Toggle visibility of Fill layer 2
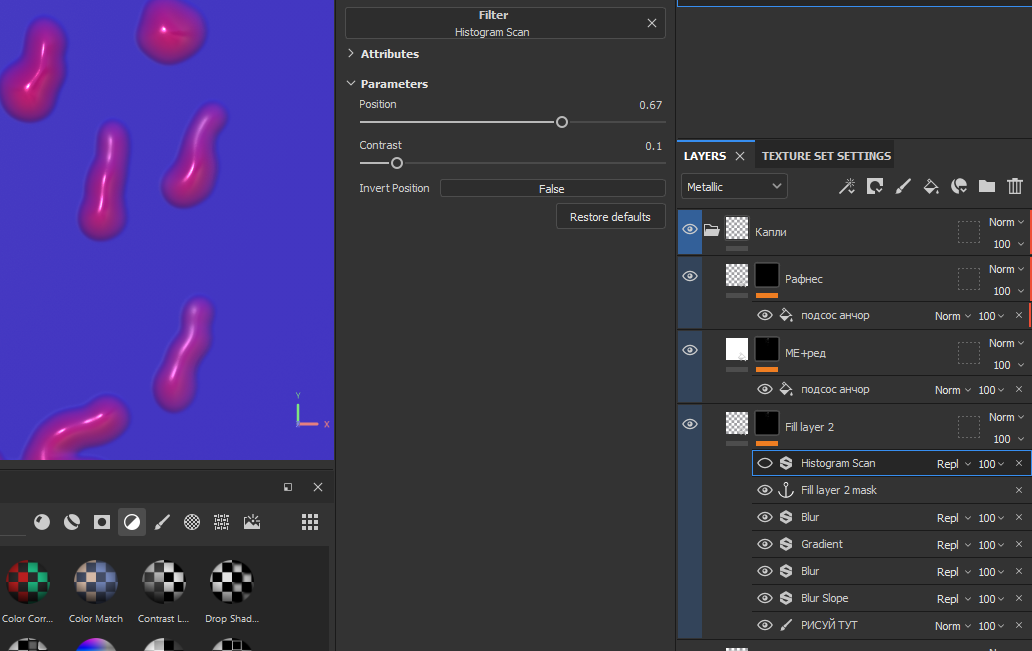This screenshot has width=1032, height=651. [x=690, y=424]
